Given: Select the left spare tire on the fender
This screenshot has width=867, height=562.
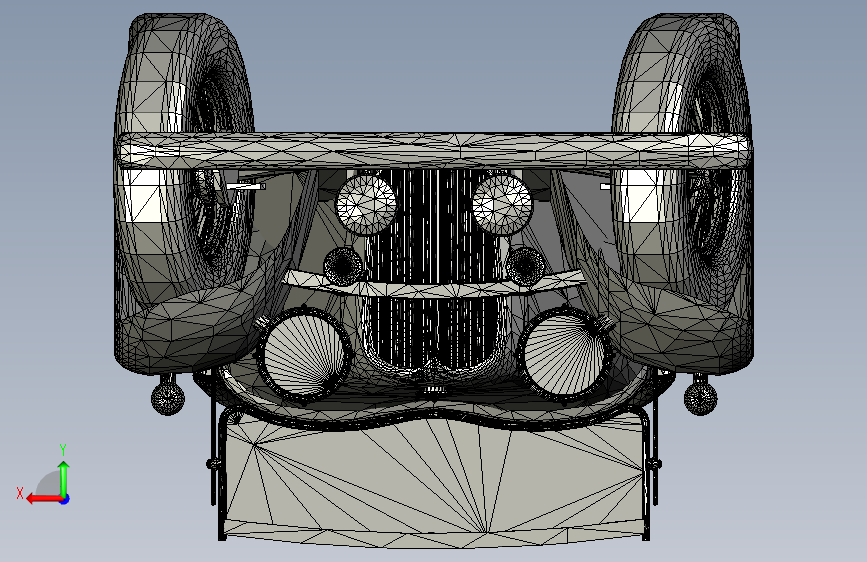Looking at the screenshot, I should pos(182,160).
